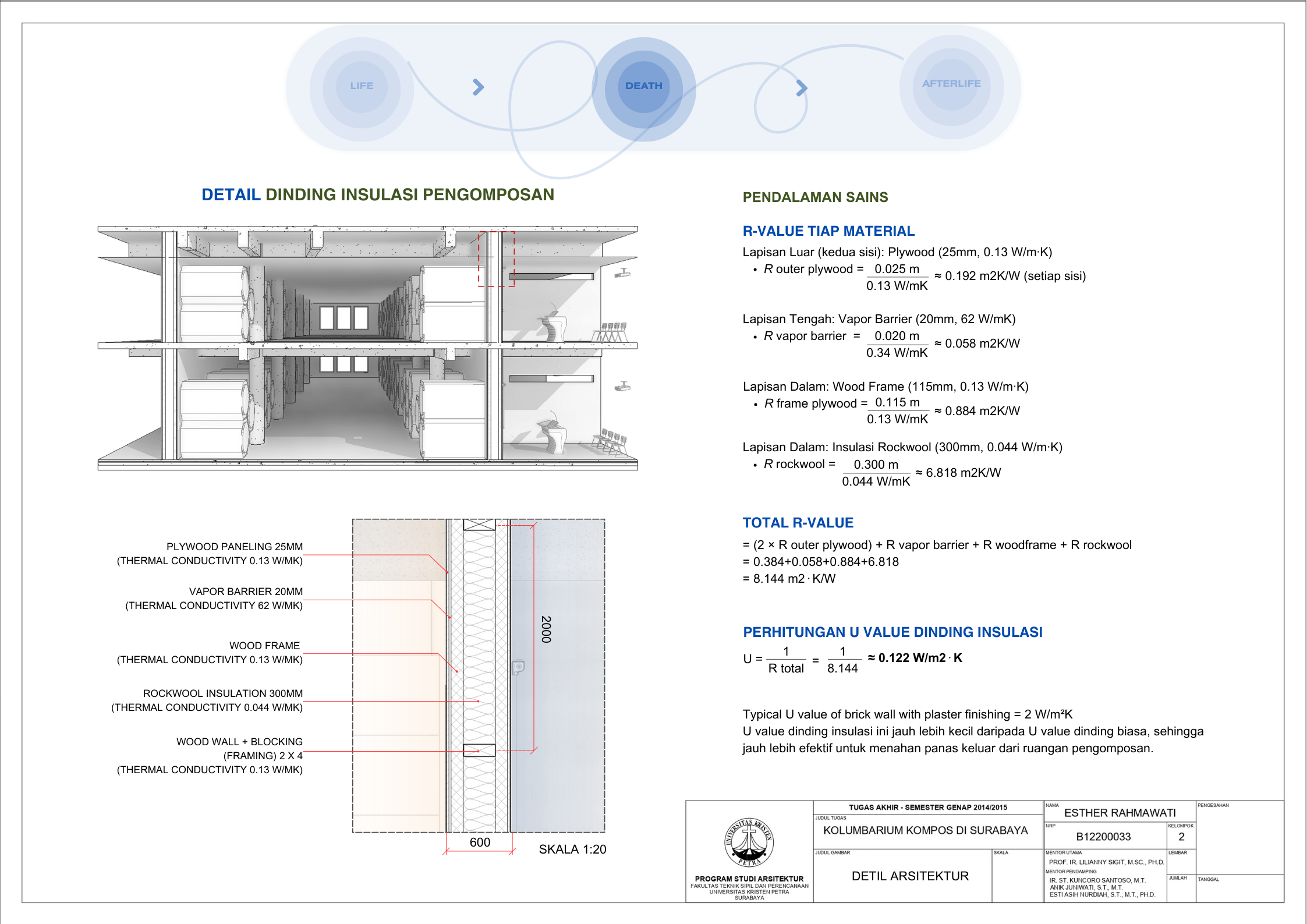1307x924 pixels.
Task: Click the upper-floor lectern figure
Action: click(553, 326)
